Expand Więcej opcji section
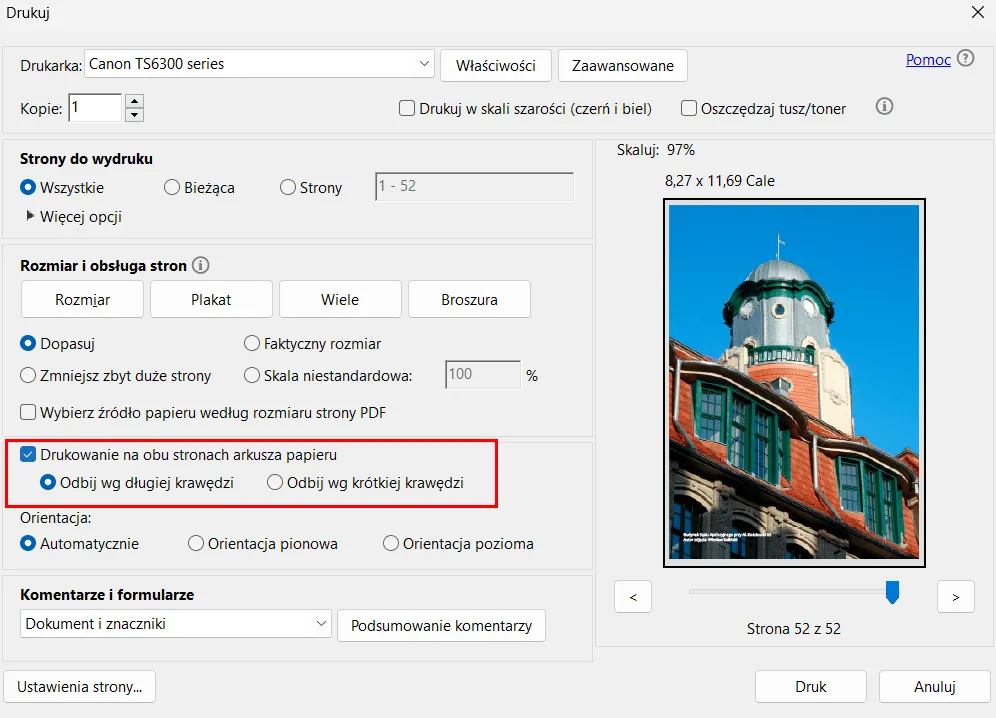This screenshot has height=718, width=996. click(x=31, y=216)
